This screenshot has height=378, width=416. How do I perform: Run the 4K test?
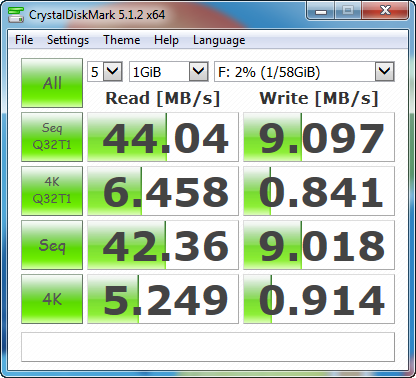(x=52, y=299)
